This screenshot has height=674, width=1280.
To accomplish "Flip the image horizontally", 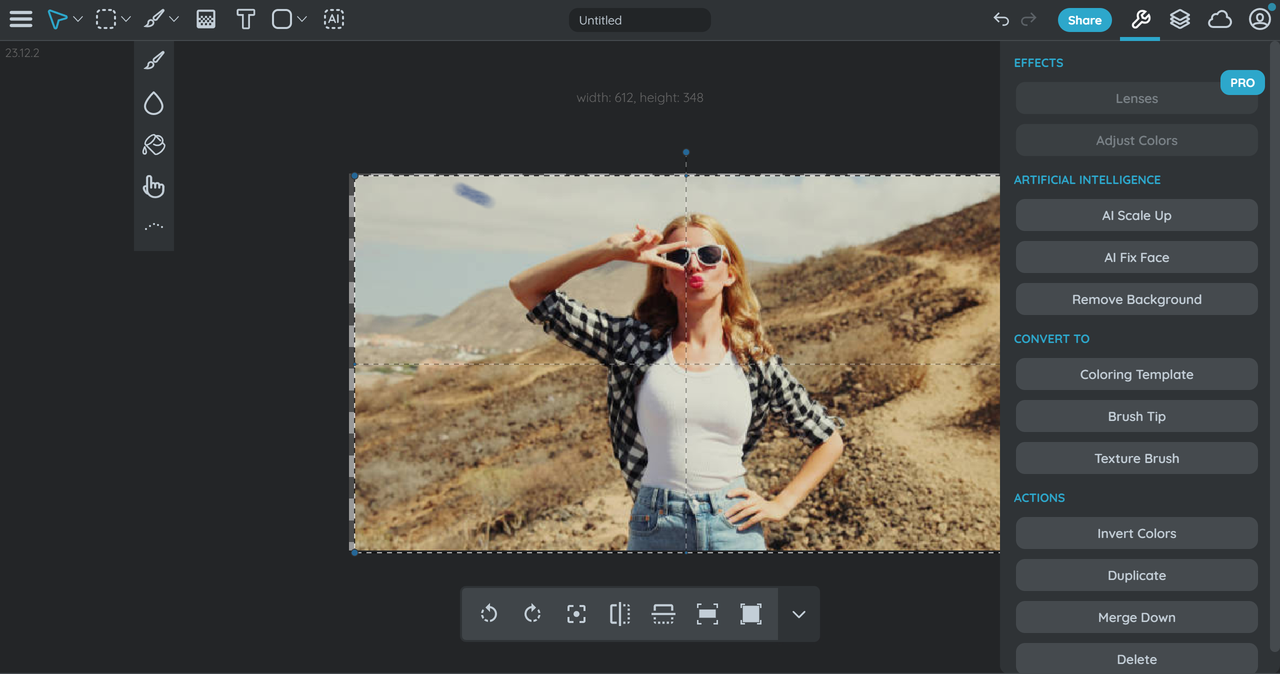I will tap(620, 614).
